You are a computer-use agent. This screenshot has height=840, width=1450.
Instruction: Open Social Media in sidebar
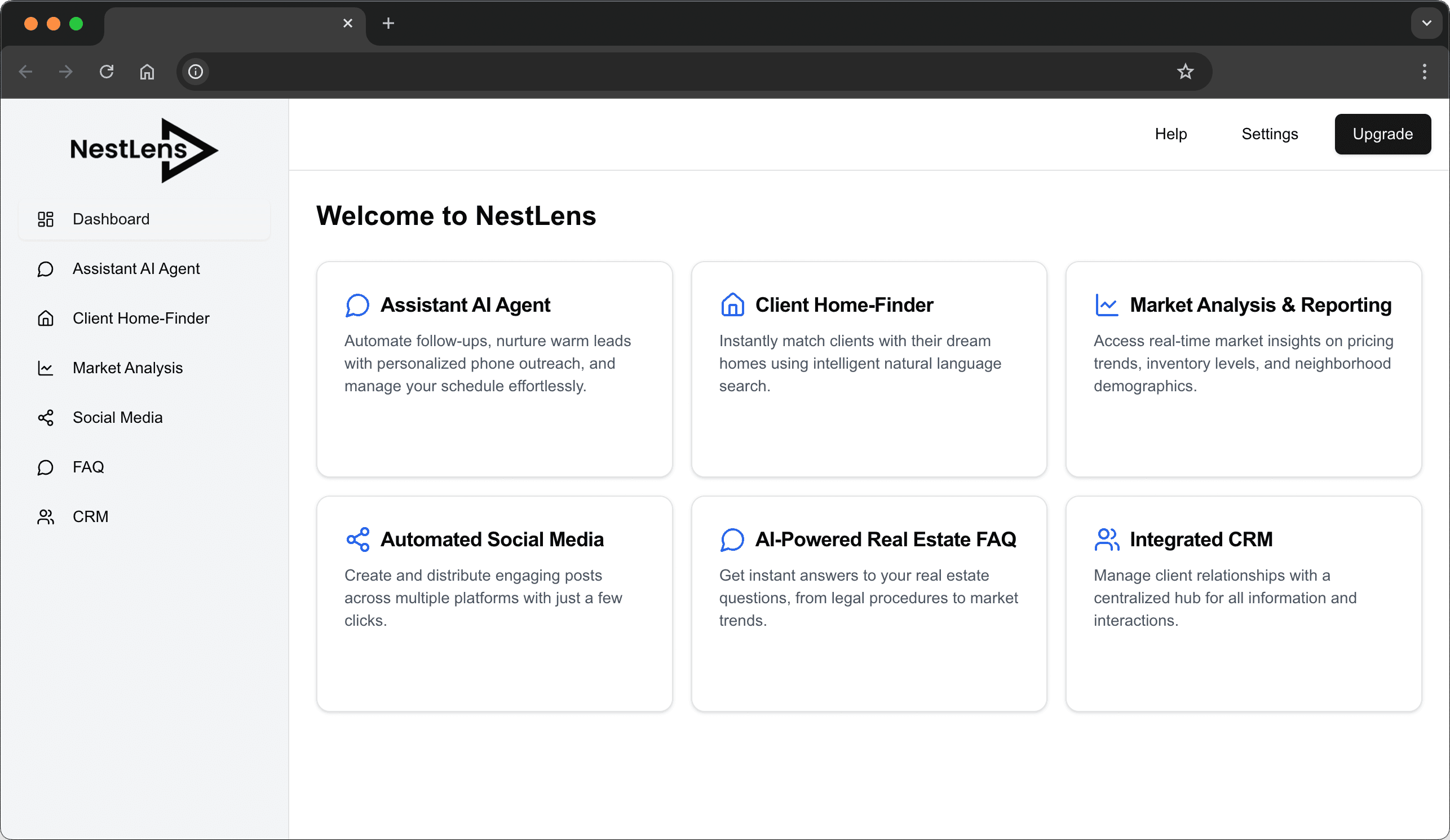coord(144,418)
